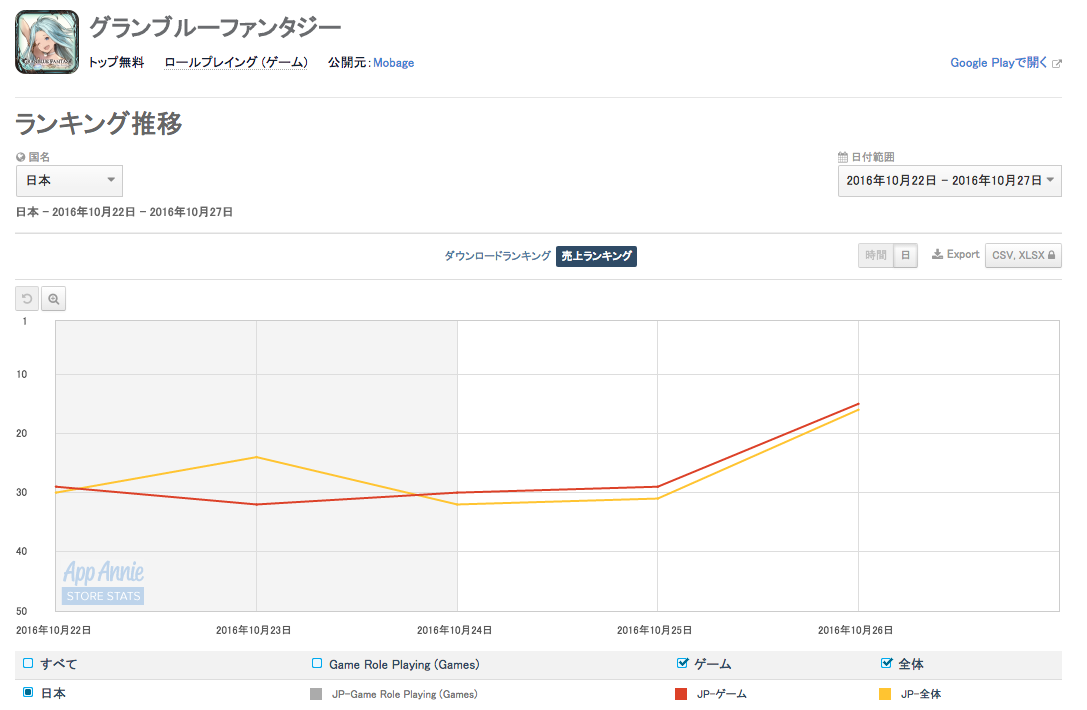Image resolution: width=1087 pixels, height=710 pixels.
Task: Switch to ダウンロードランキング tab
Action: tap(497, 256)
